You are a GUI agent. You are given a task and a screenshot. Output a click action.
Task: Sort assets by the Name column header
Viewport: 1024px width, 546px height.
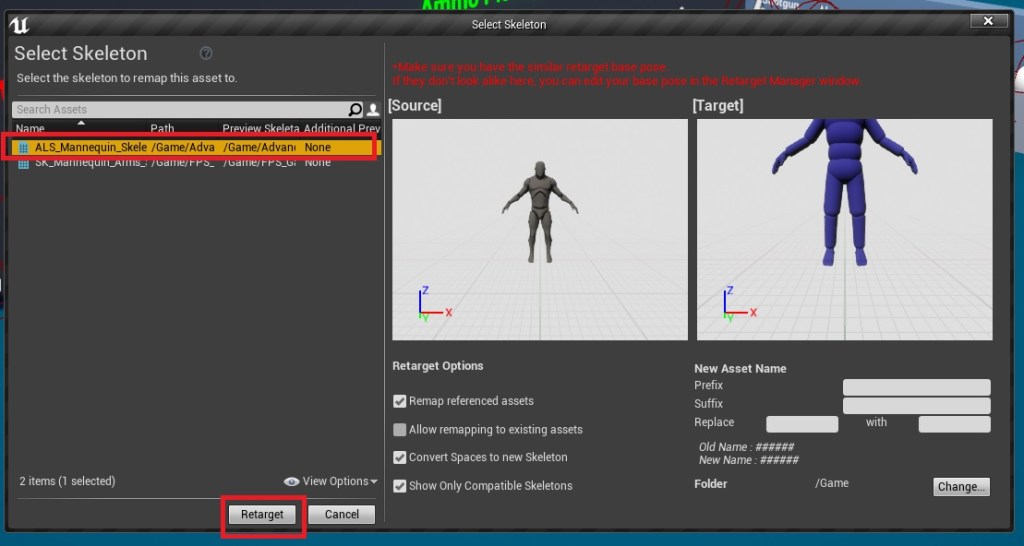[30, 129]
